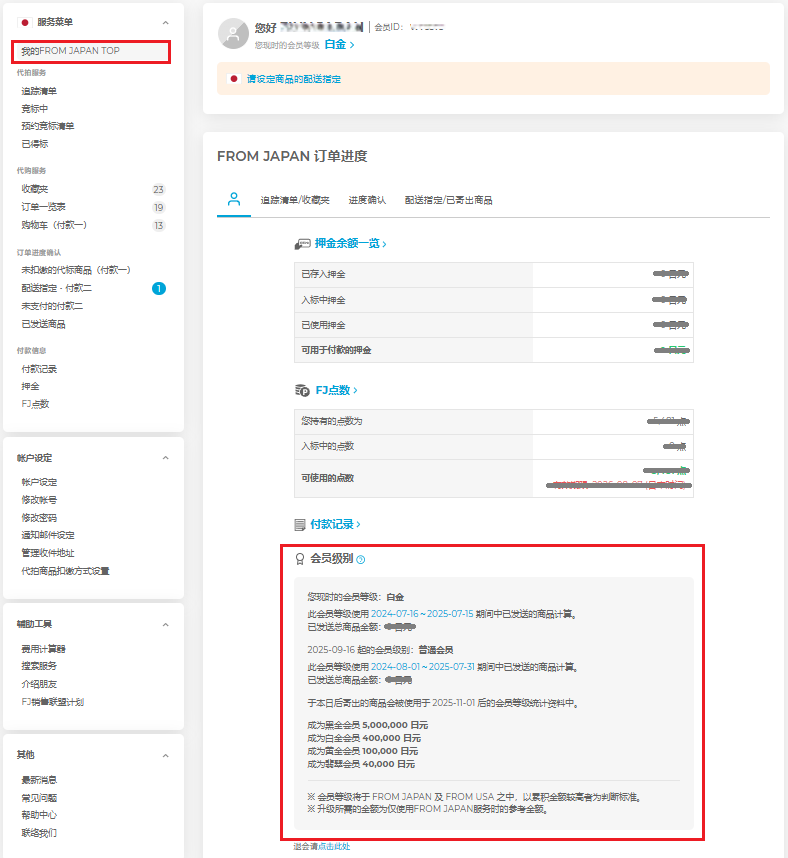Click the points icon beside FJ点数

point(303,390)
